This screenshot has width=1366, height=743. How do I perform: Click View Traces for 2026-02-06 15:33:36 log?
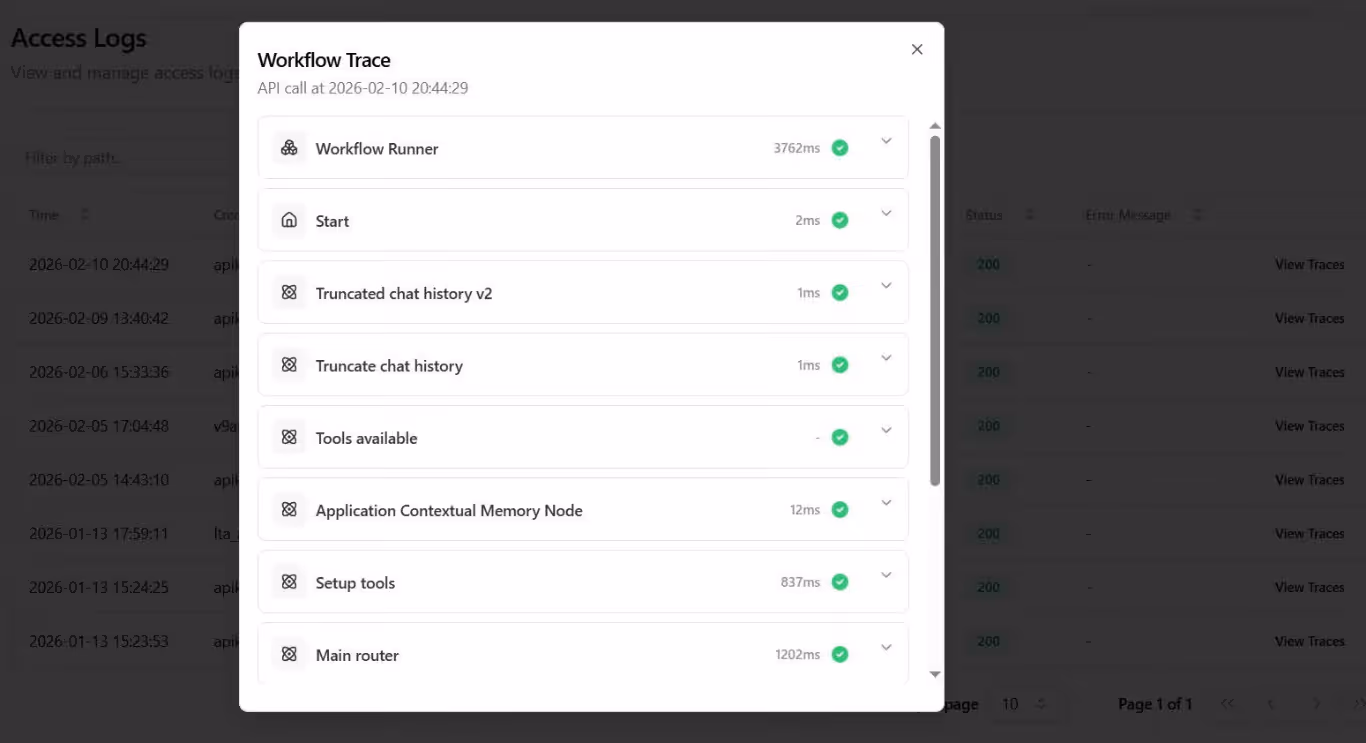(x=1309, y=372)
